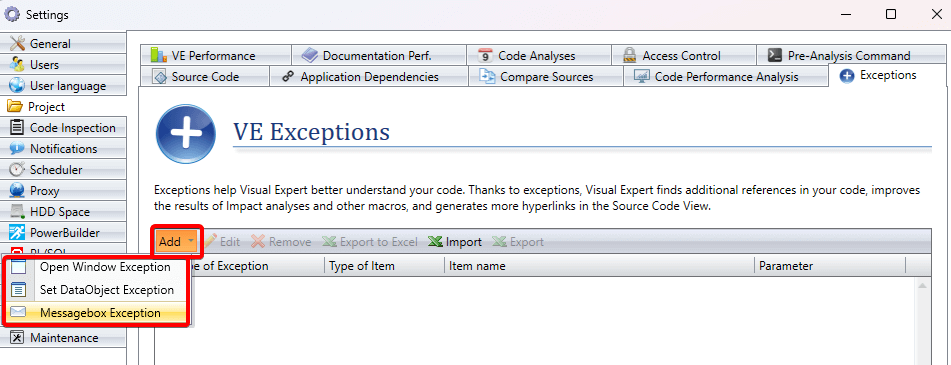
Task: Click the exceptions list scrollbar up arrow
Action: pos(922,286)
